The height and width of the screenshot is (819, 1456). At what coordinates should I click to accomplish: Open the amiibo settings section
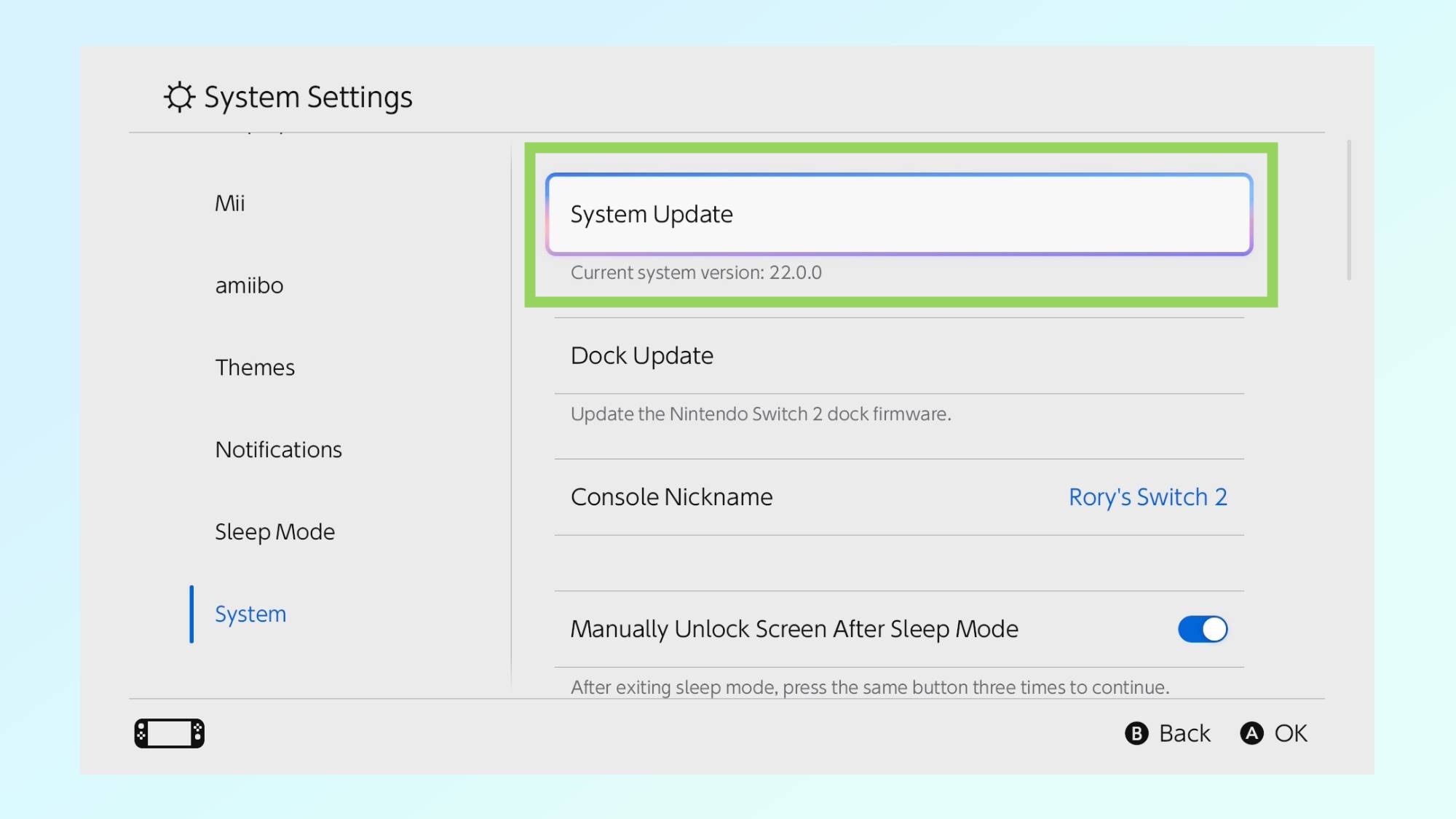[x=249, y=285]
